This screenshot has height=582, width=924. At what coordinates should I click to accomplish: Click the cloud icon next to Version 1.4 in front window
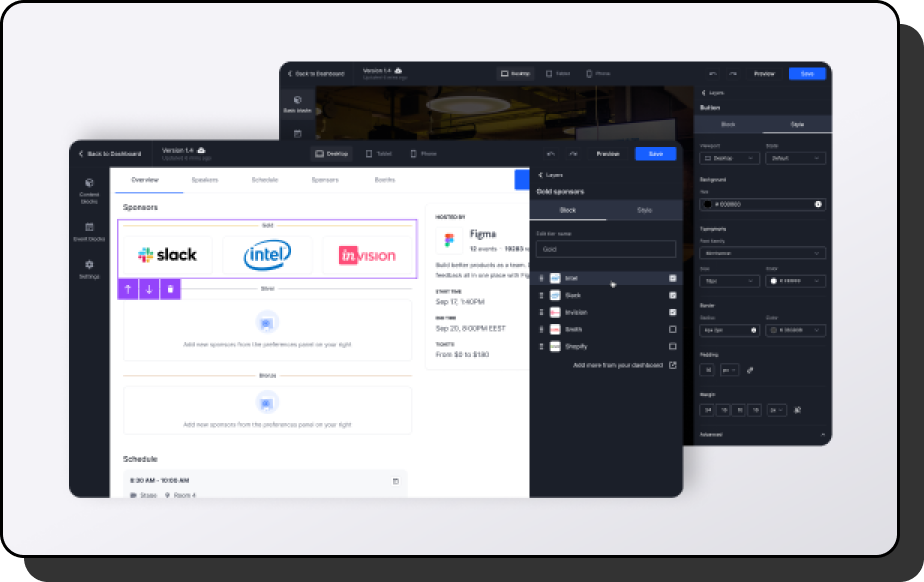[201, 150]
